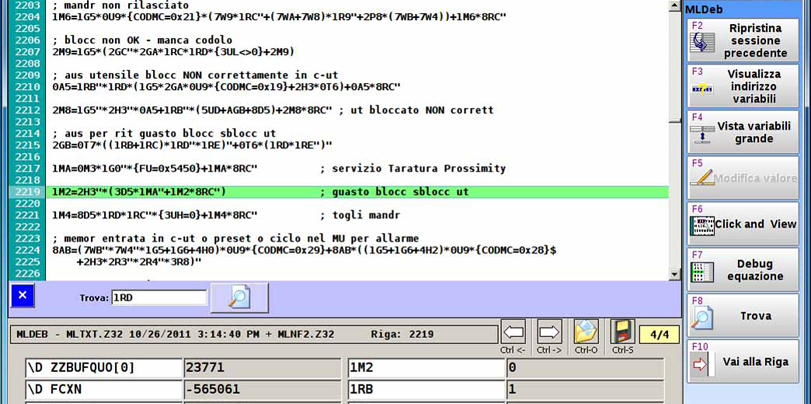This screenshot has width=811, height=404.
Task: Activate F6 Click and View
Action: tap(743, 223)
